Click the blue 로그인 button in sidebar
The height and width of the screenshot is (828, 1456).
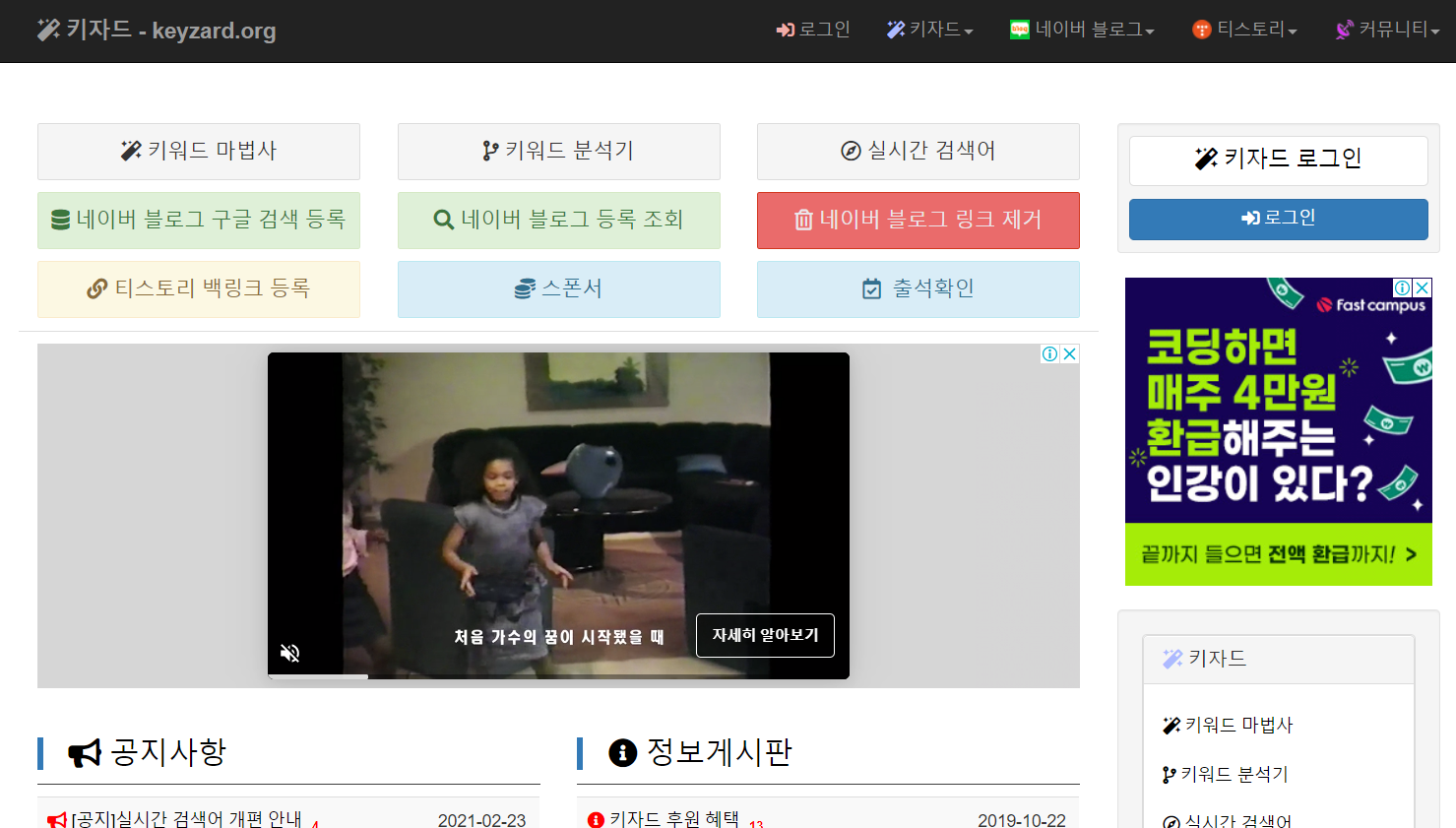(x=1278, y=219)
